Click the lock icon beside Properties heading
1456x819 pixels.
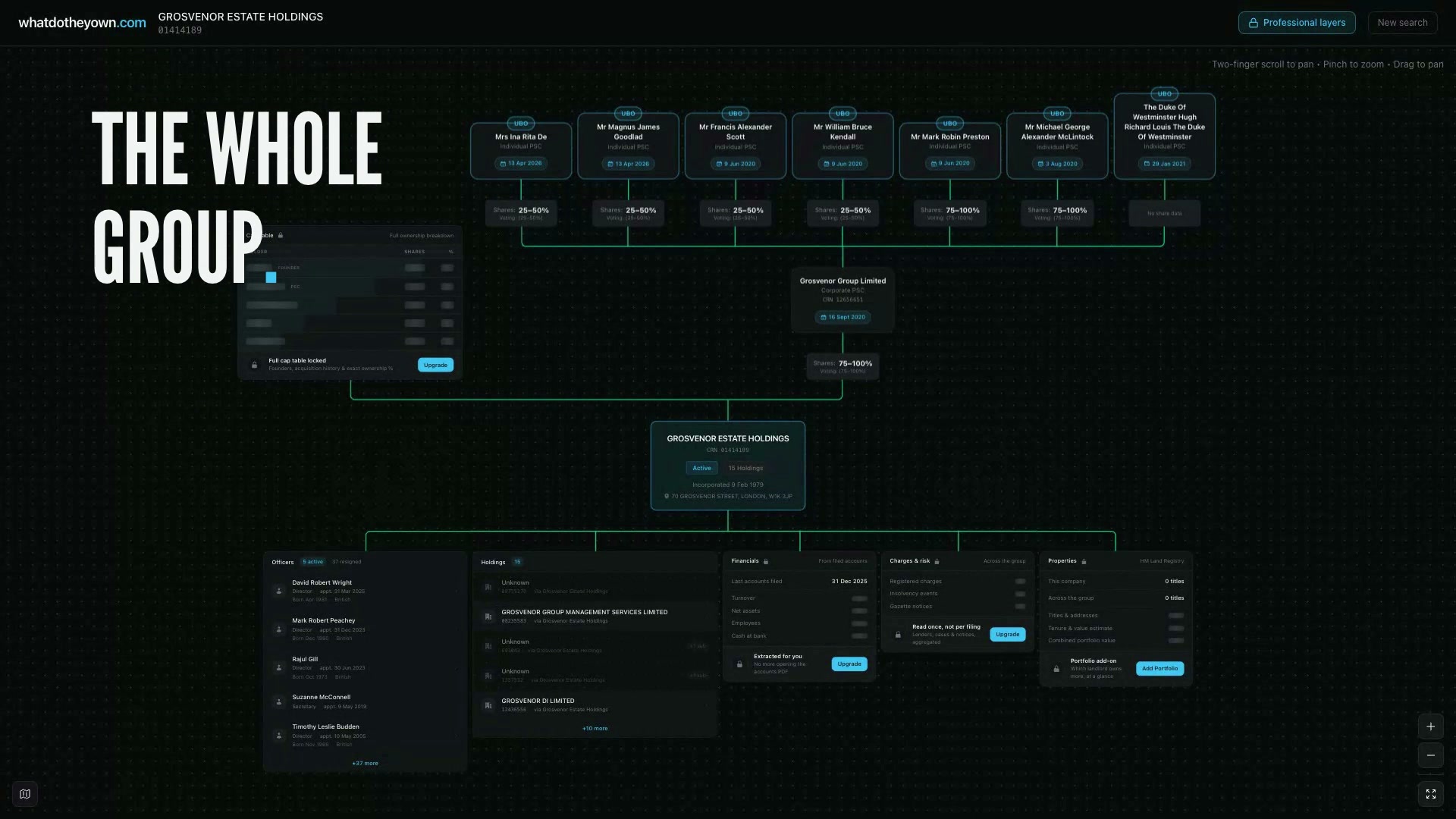point(1084,561)
